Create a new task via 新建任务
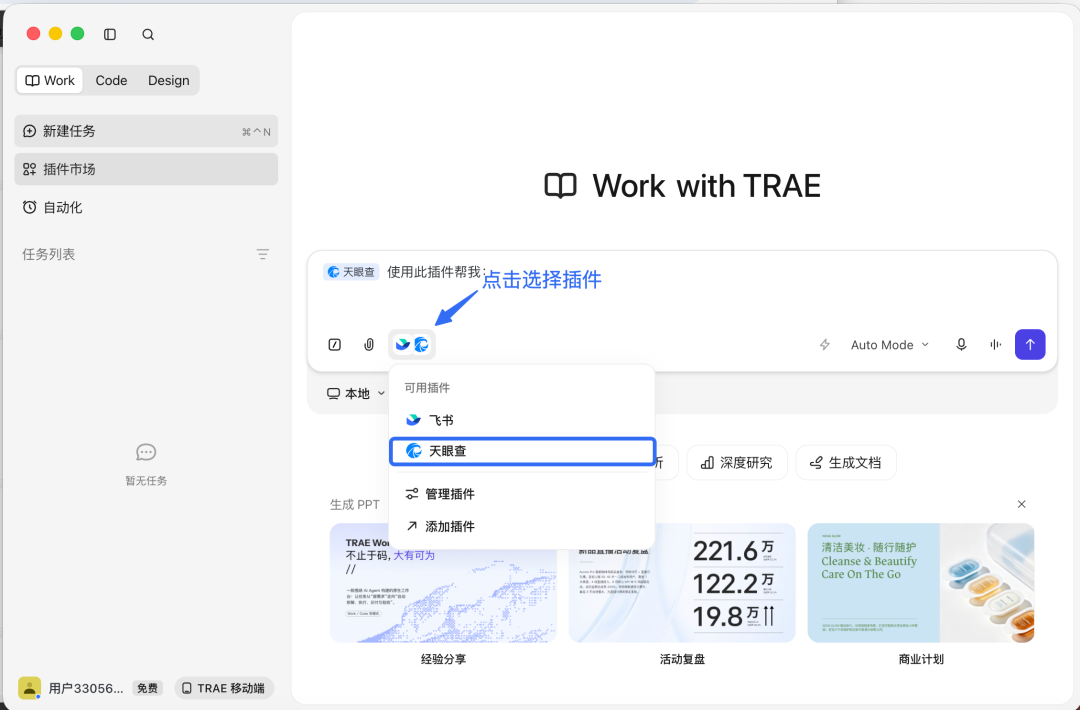Screen dimensions: 1080x710 146,131
